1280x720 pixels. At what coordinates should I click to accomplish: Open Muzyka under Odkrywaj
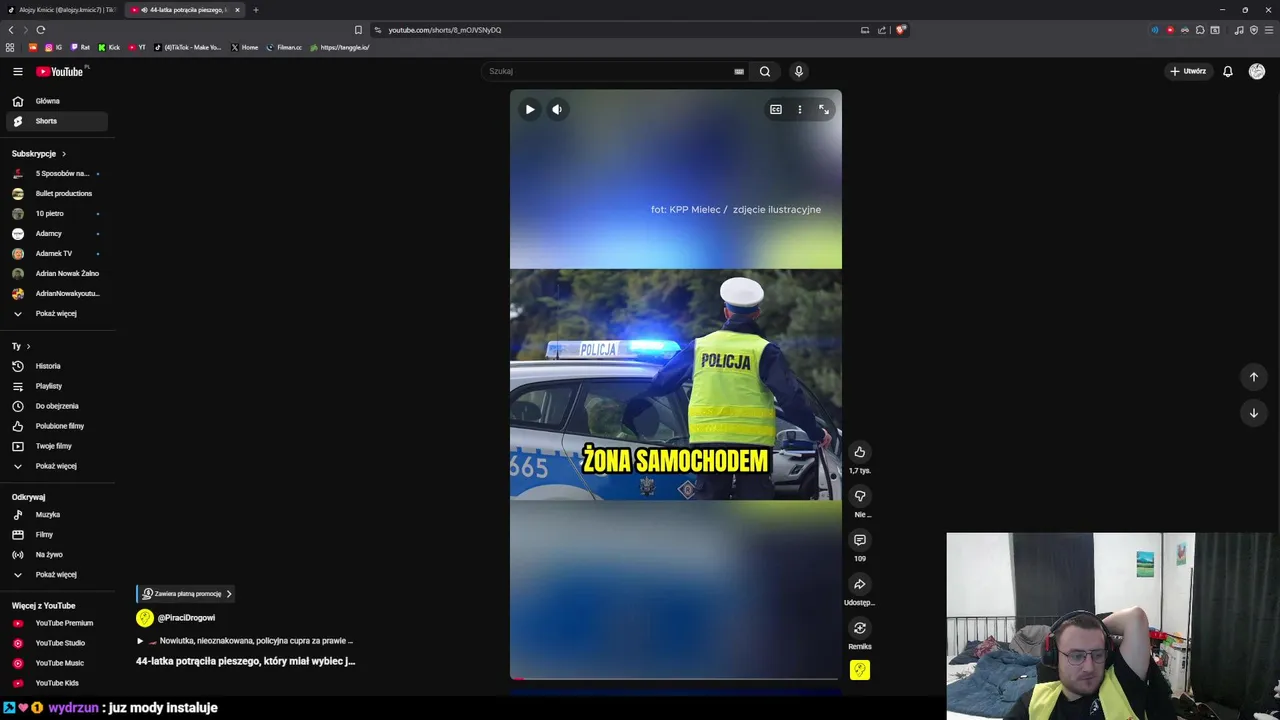click(x=57, y=514)
